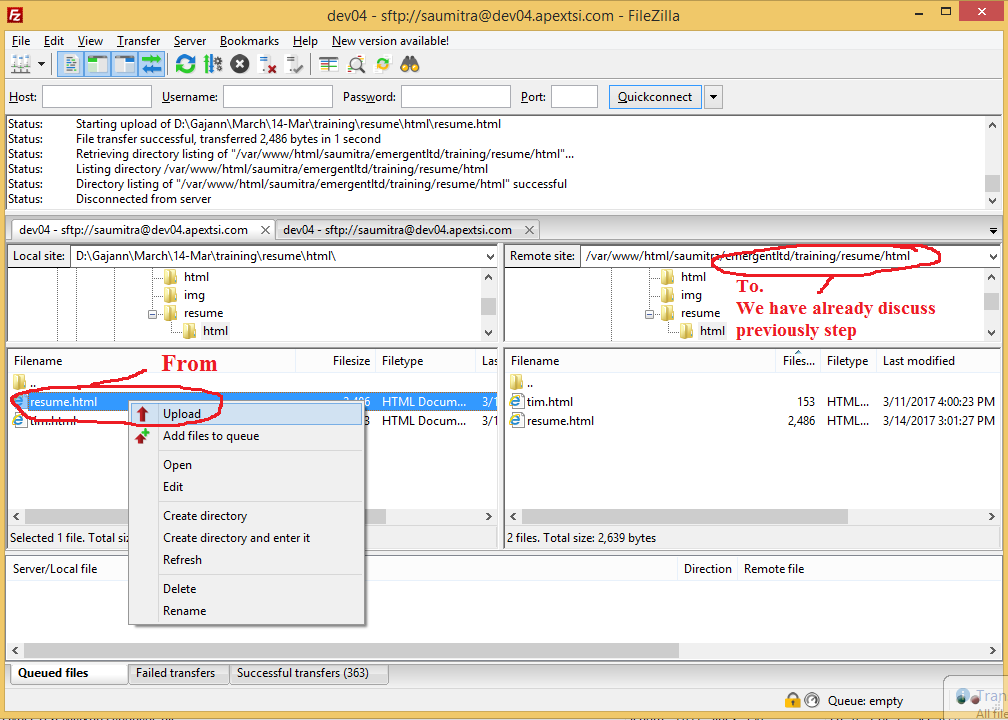
Task: Sort local list by Filesize column
Action: tap(336, 361)
